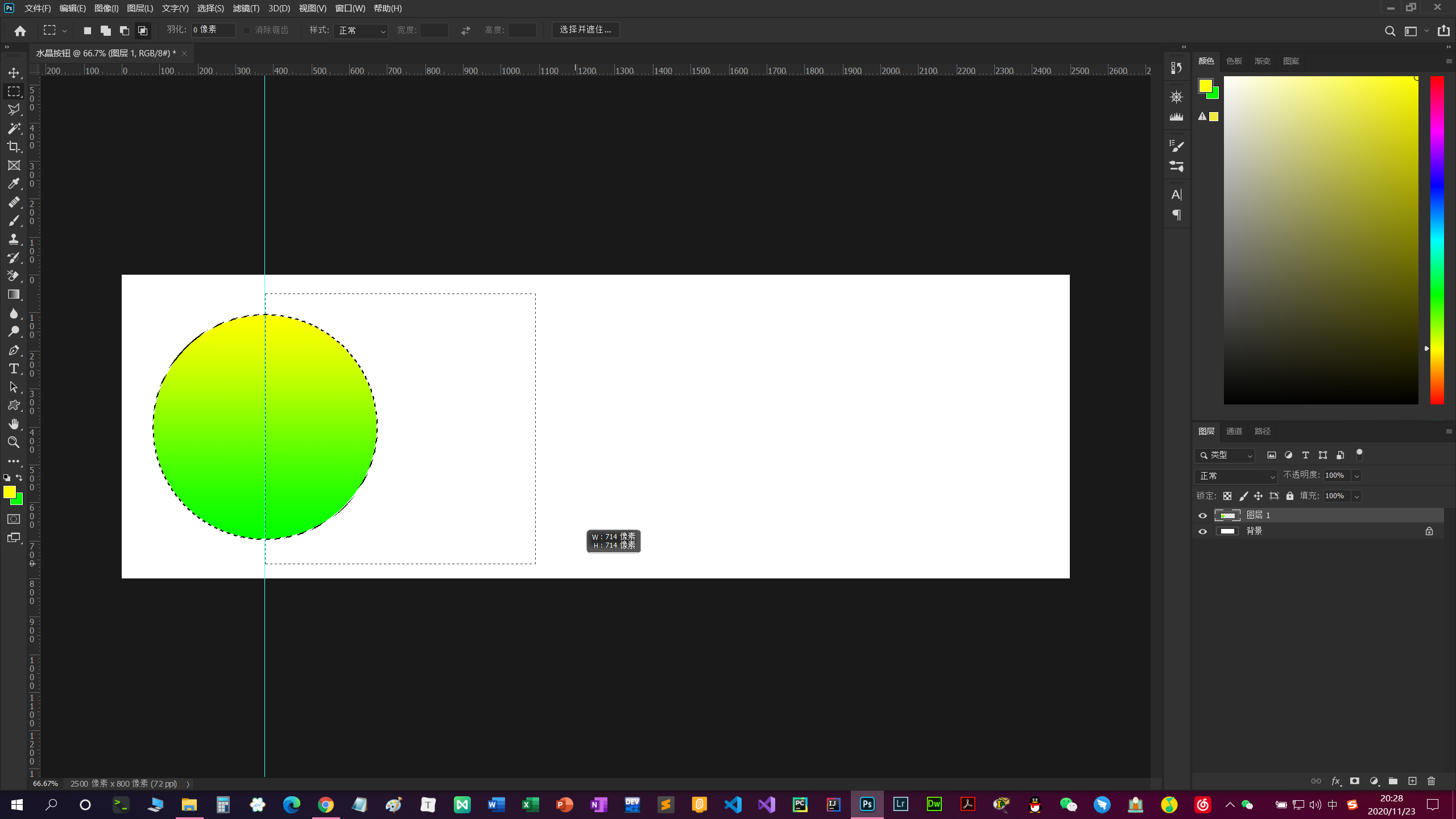This screenshot has height=819, width=1456.
Task: Swap foreground and background colors
Action: pos(19,478)
